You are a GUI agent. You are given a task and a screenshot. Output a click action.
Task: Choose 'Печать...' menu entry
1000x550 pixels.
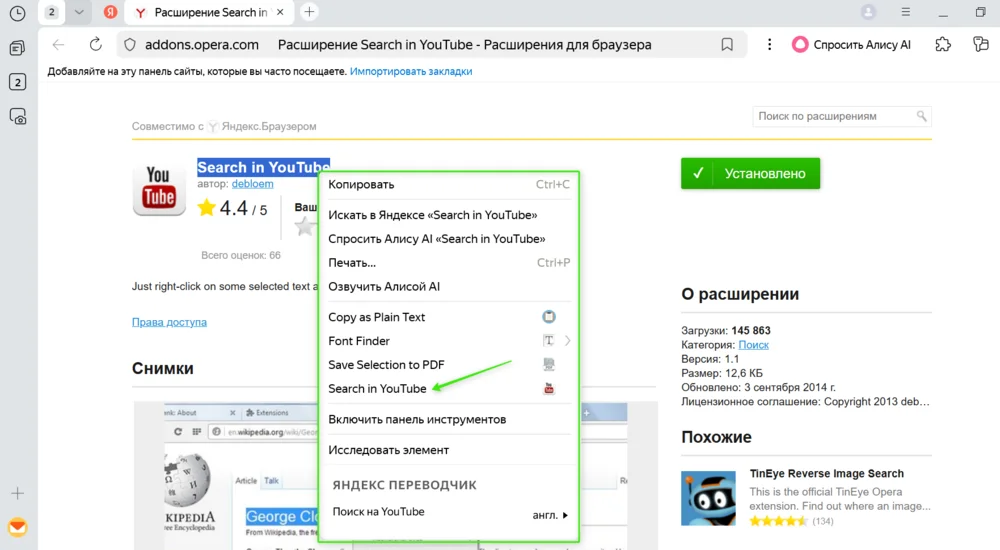click(448, 263)
